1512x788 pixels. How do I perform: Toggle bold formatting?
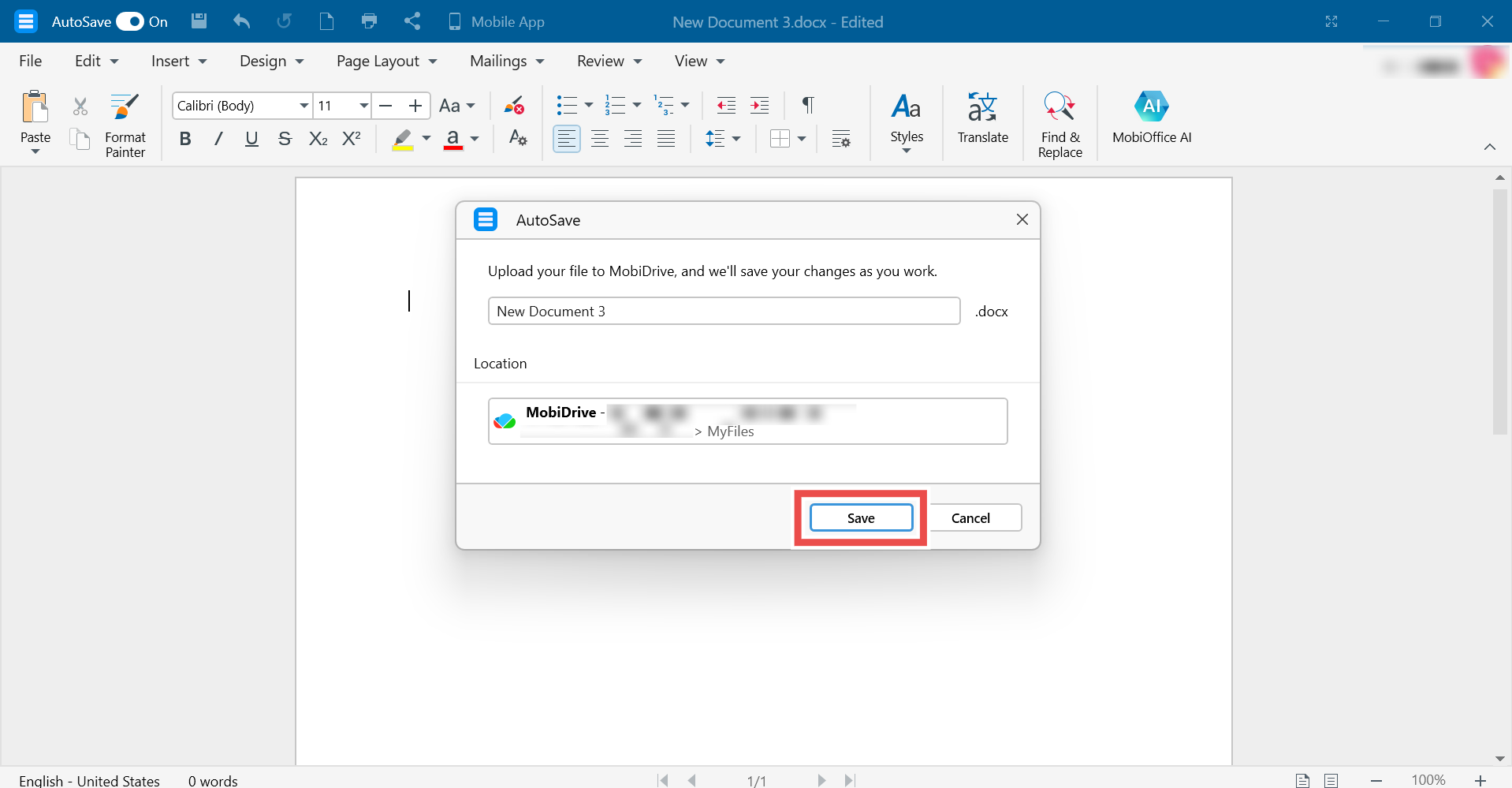[x=185, y=139]
